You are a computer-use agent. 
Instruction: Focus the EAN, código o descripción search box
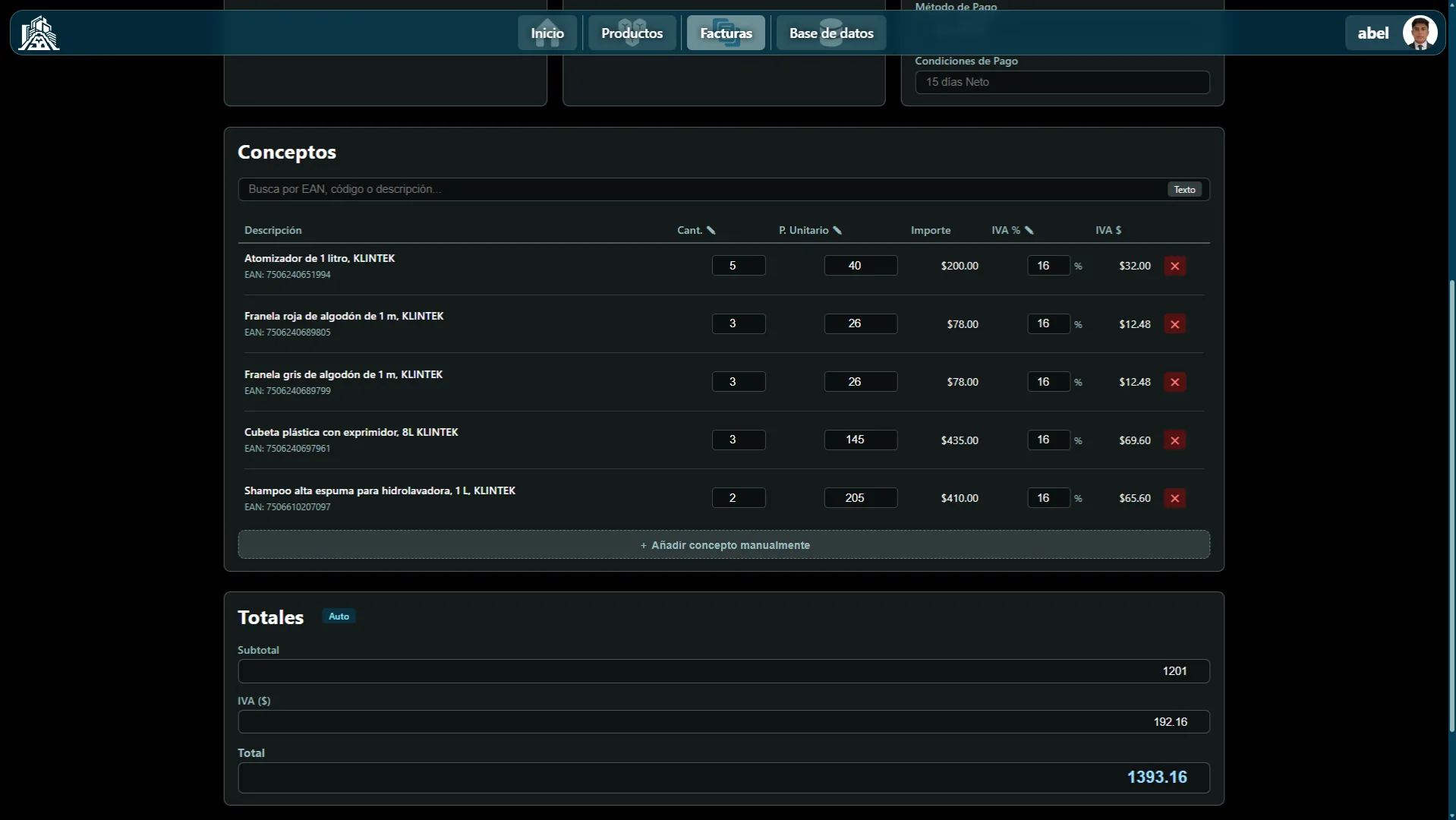coord(702,189)
